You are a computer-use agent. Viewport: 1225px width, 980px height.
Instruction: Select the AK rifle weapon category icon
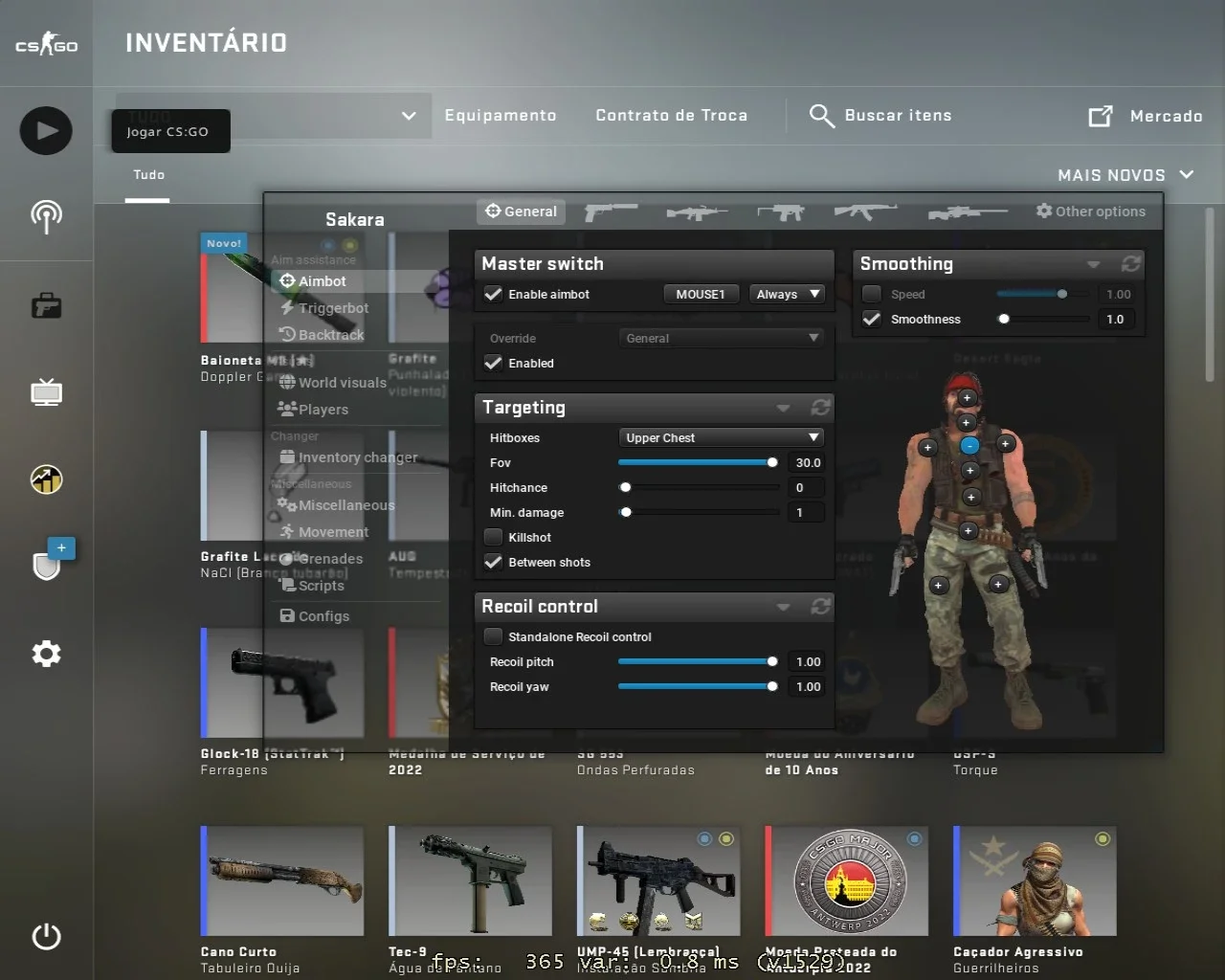(865, 212)
